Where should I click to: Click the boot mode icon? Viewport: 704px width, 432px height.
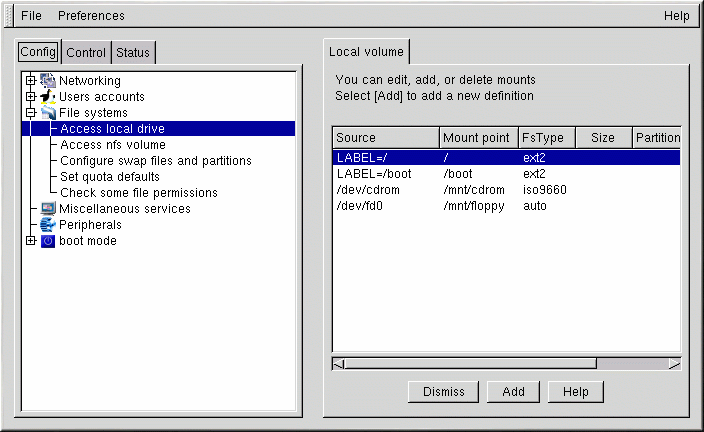[x=48, y=241]
